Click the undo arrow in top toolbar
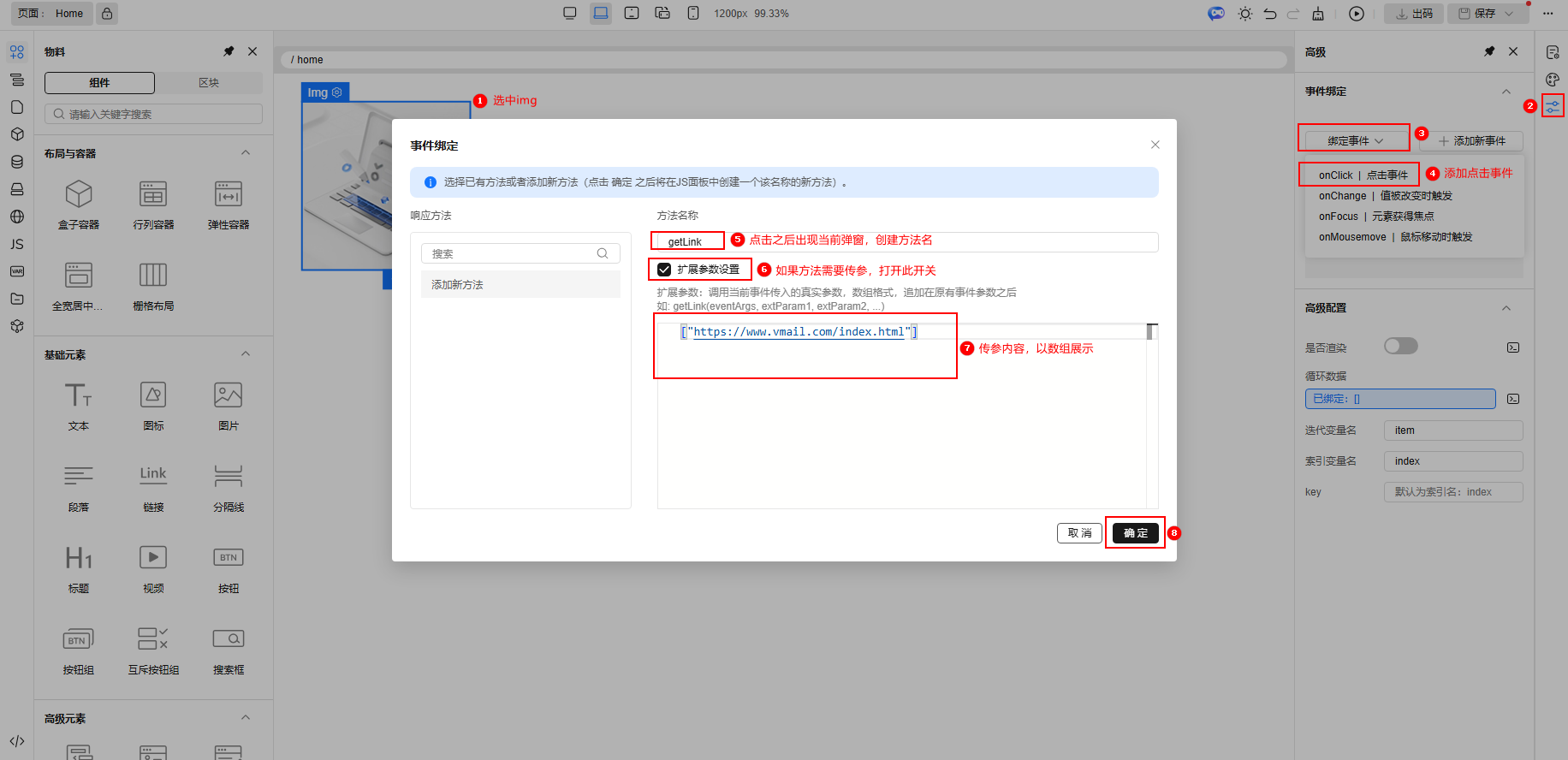This screenshot has width=1568, height=760. 1270,14
